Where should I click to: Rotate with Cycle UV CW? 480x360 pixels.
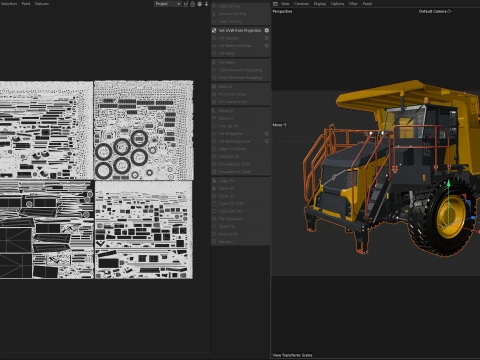[240, 211]
